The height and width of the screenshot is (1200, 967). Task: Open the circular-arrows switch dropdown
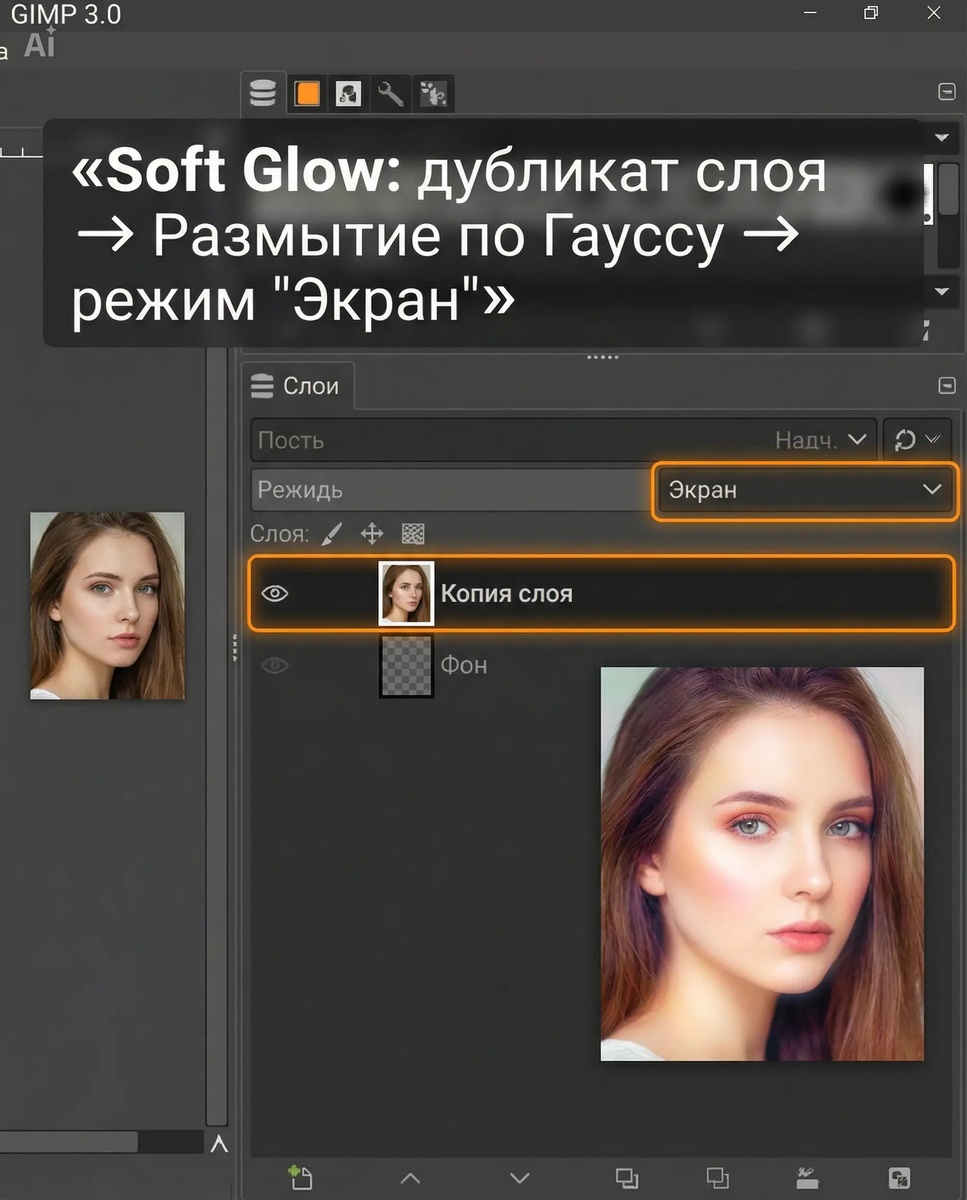pyautogui.click(x=917, y=440)
